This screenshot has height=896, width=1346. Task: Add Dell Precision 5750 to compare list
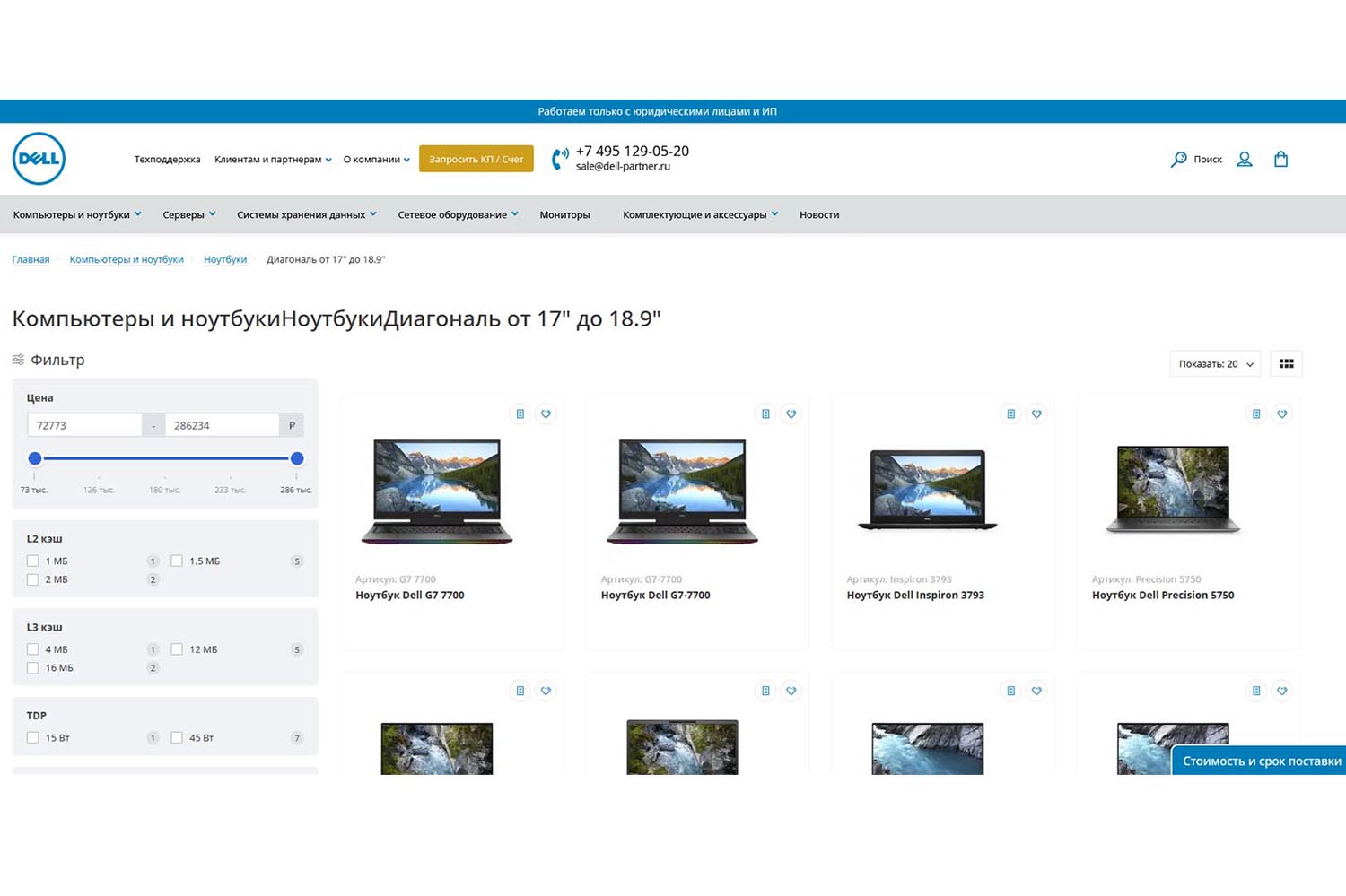pyautogui.click(x=1255, y=413)
